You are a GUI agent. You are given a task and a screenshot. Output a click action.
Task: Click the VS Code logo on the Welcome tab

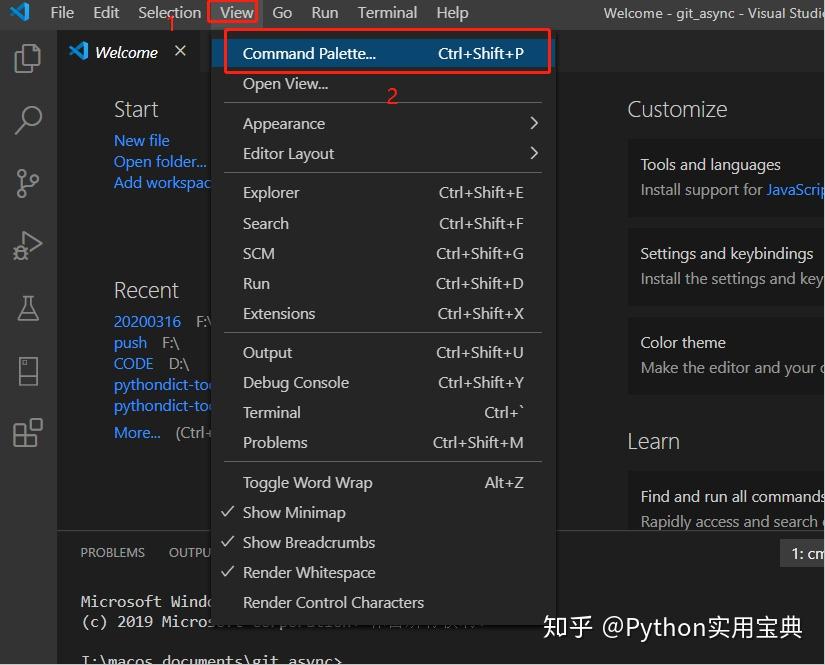click(79, 51)
